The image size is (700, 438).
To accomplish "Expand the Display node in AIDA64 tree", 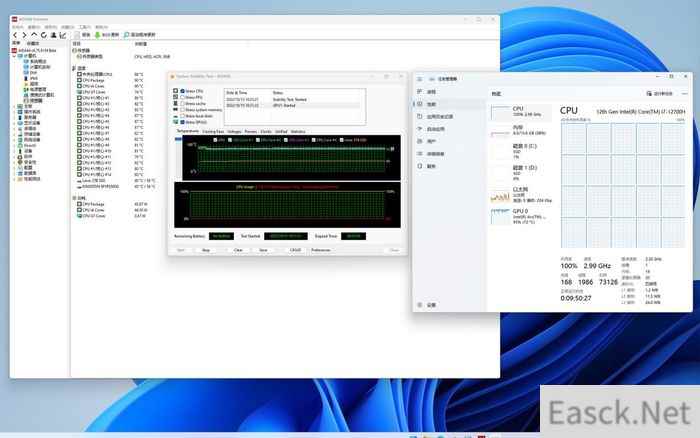I will pyautogui.click(x=14, y=123).
